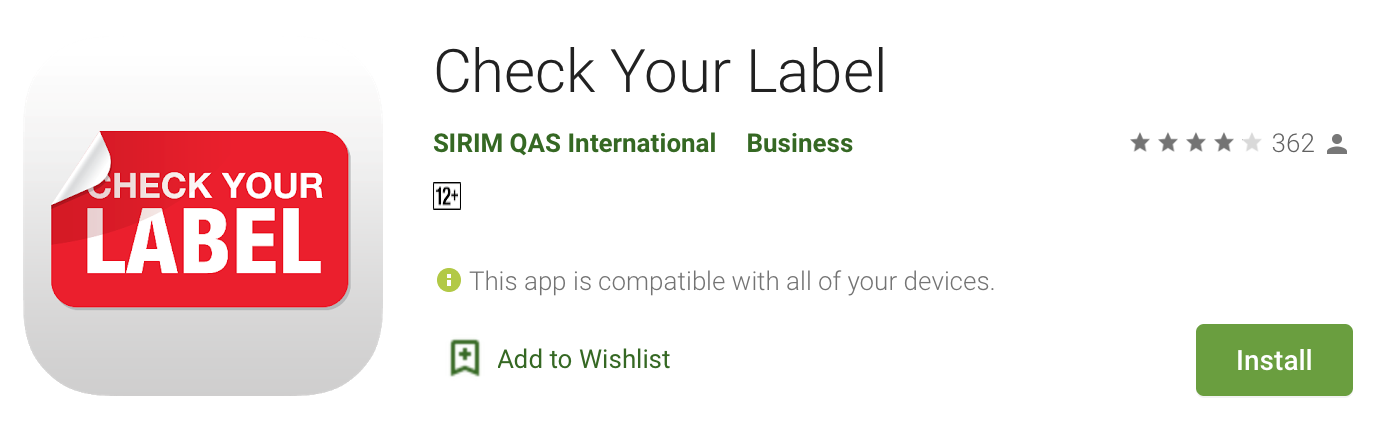Click the second rating star
The width and height of the screenshot is (1392, 440).
click(1168, 144)
